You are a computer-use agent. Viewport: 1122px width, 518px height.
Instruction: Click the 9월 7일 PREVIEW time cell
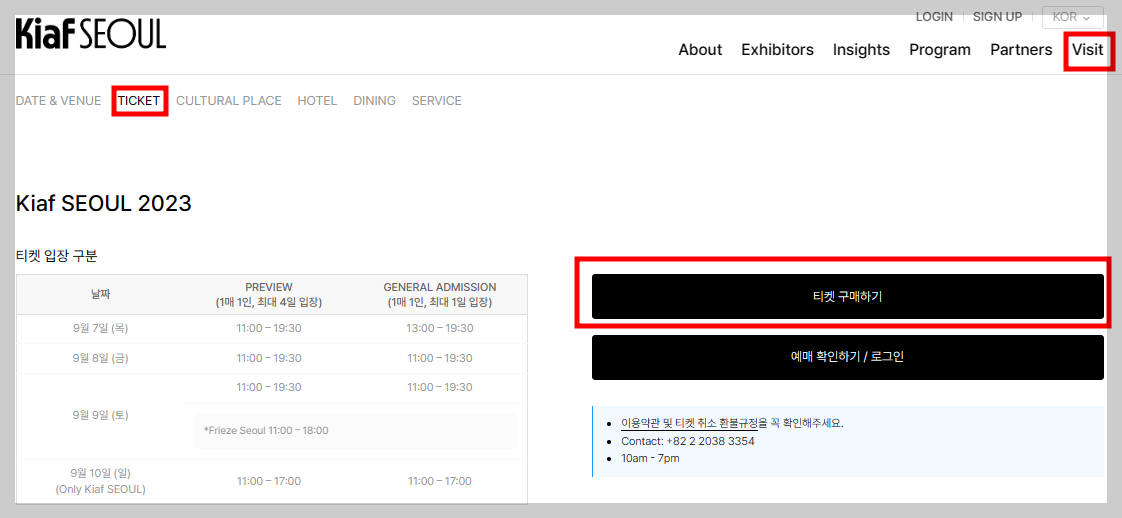269,328
